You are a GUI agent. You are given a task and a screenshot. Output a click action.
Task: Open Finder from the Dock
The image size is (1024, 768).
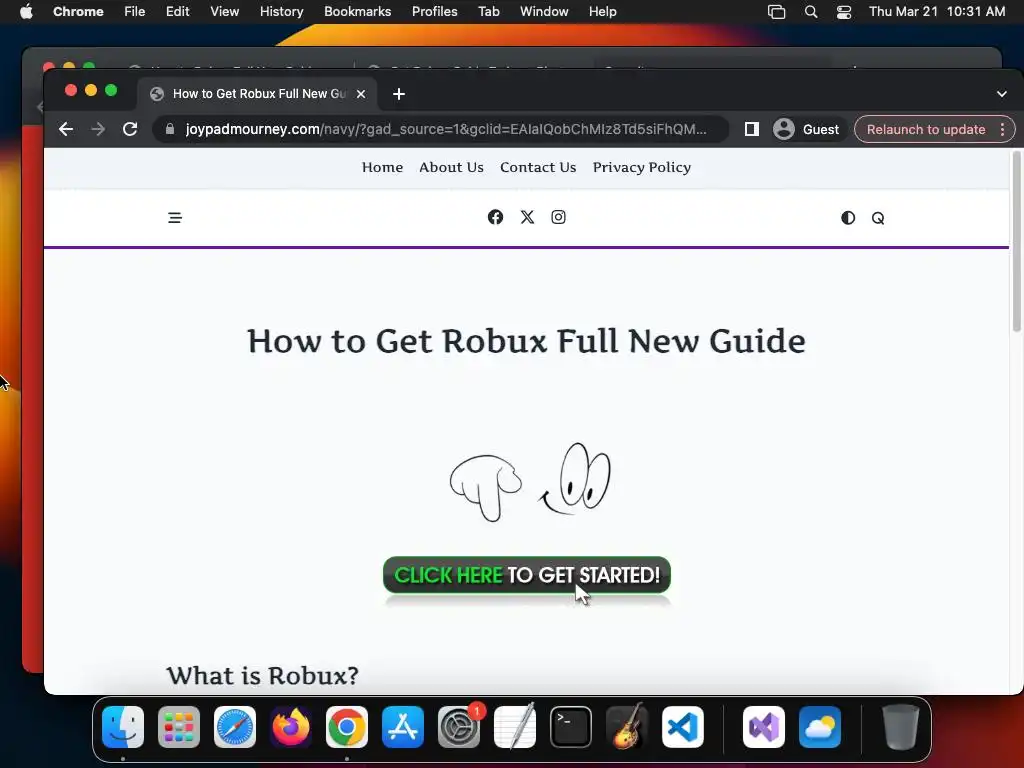123,727
